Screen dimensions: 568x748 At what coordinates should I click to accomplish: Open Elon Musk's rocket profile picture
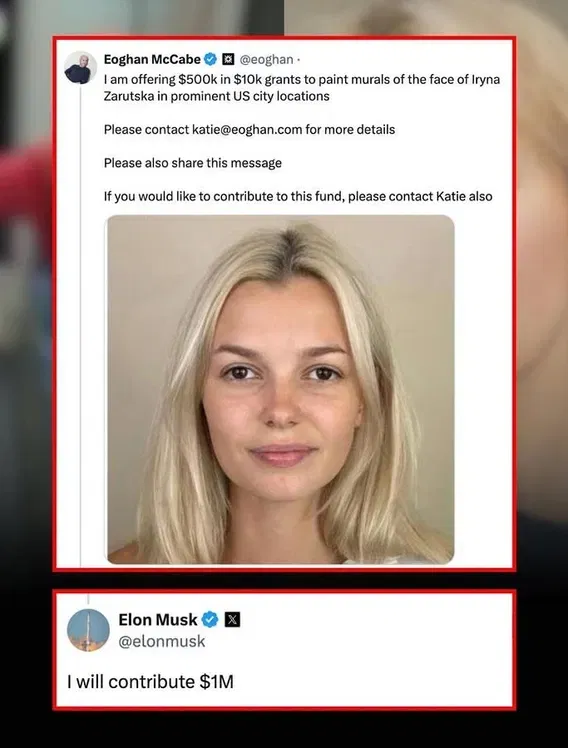(88, 630)
